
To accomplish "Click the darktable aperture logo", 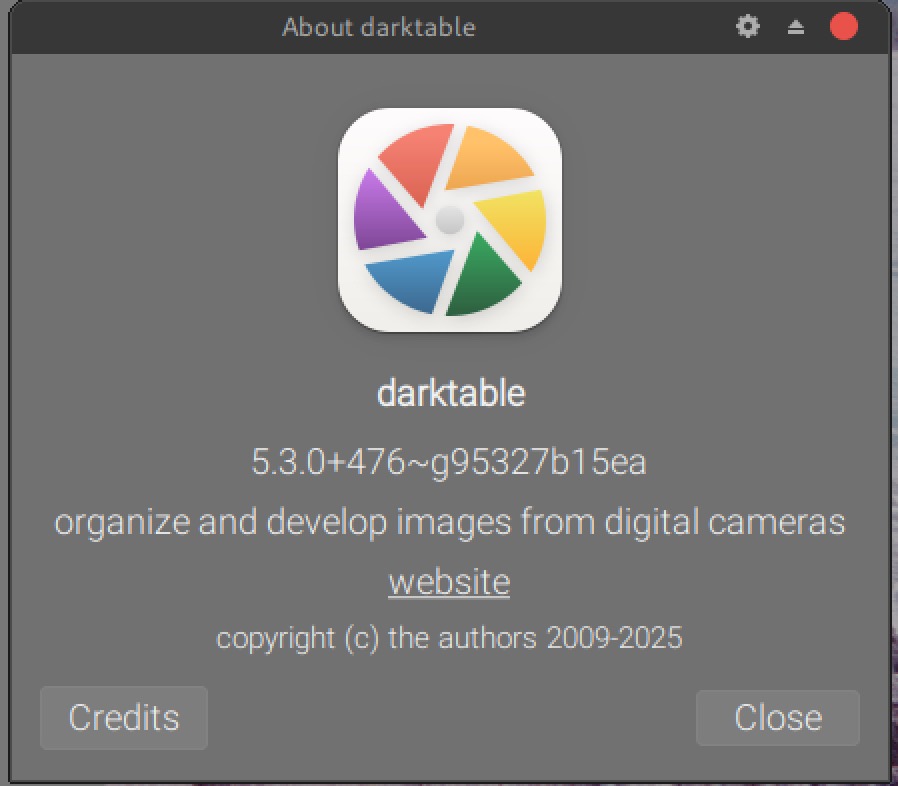I will coord(450,220).
